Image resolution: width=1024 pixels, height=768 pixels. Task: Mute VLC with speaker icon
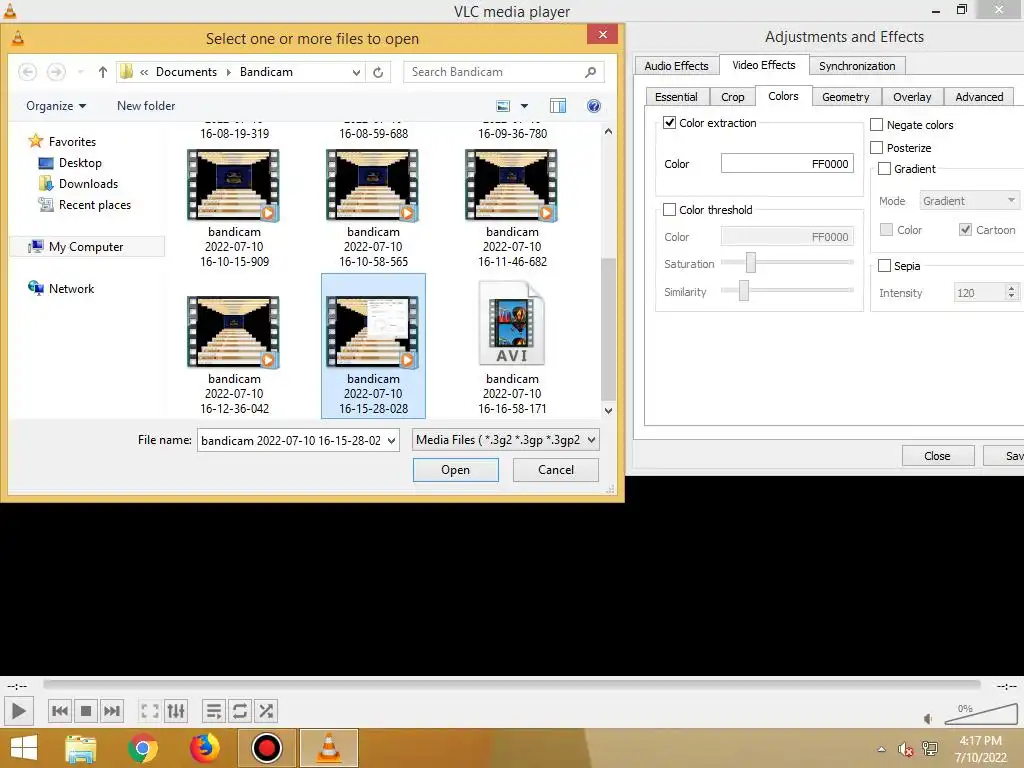pyautogui.click(x=928, y=718)
